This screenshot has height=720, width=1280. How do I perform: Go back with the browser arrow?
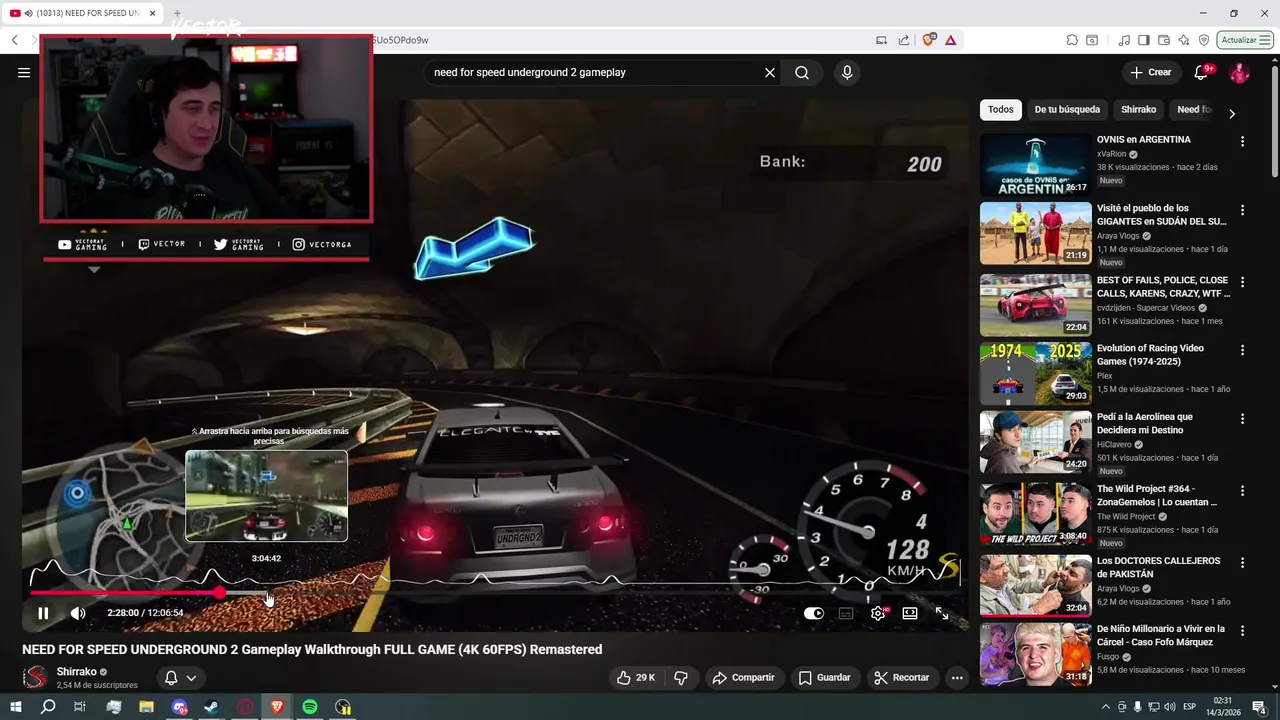[14, 40]
